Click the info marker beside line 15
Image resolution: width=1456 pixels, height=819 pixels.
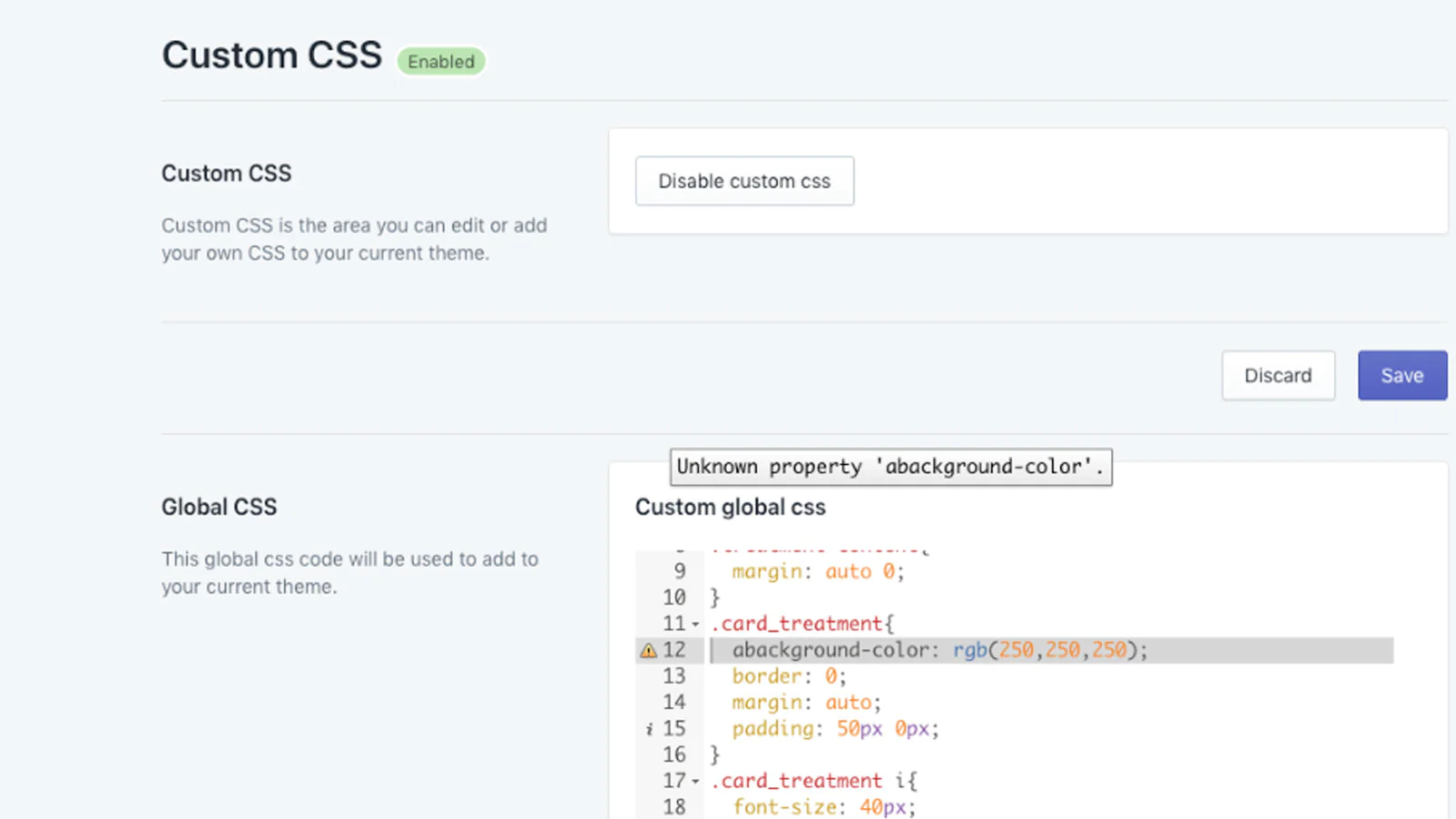coord(649,729)
